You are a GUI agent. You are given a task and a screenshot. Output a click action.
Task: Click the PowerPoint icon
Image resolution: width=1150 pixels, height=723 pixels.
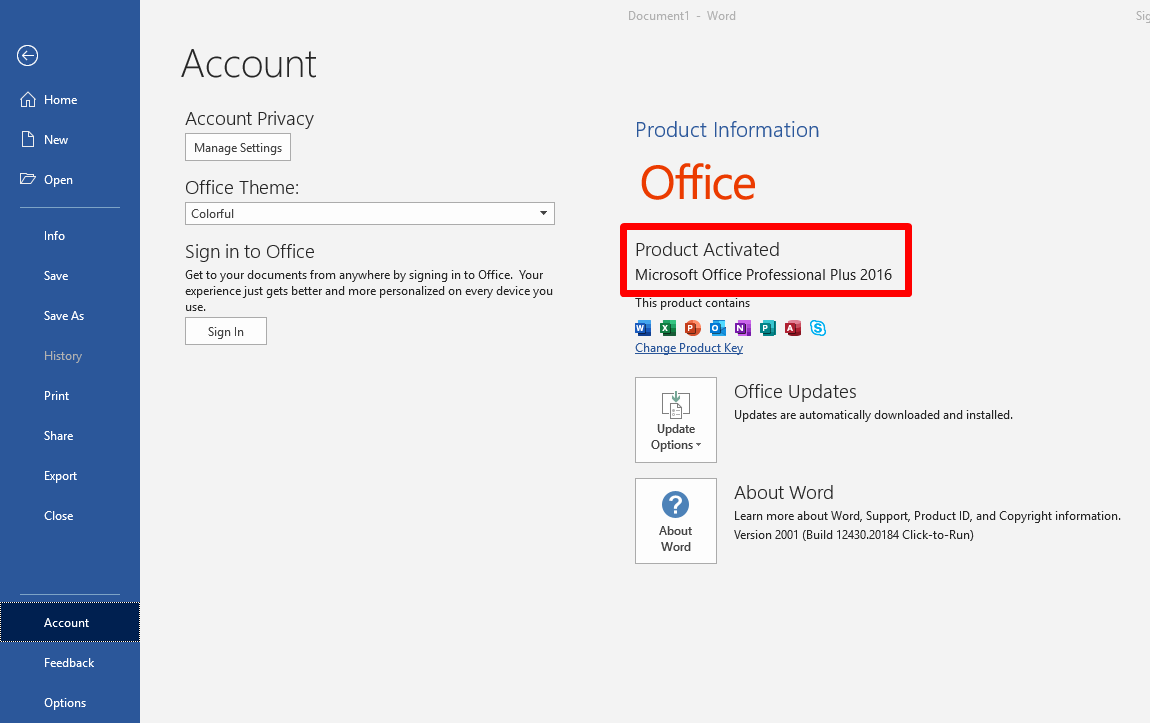coord(692,328)
